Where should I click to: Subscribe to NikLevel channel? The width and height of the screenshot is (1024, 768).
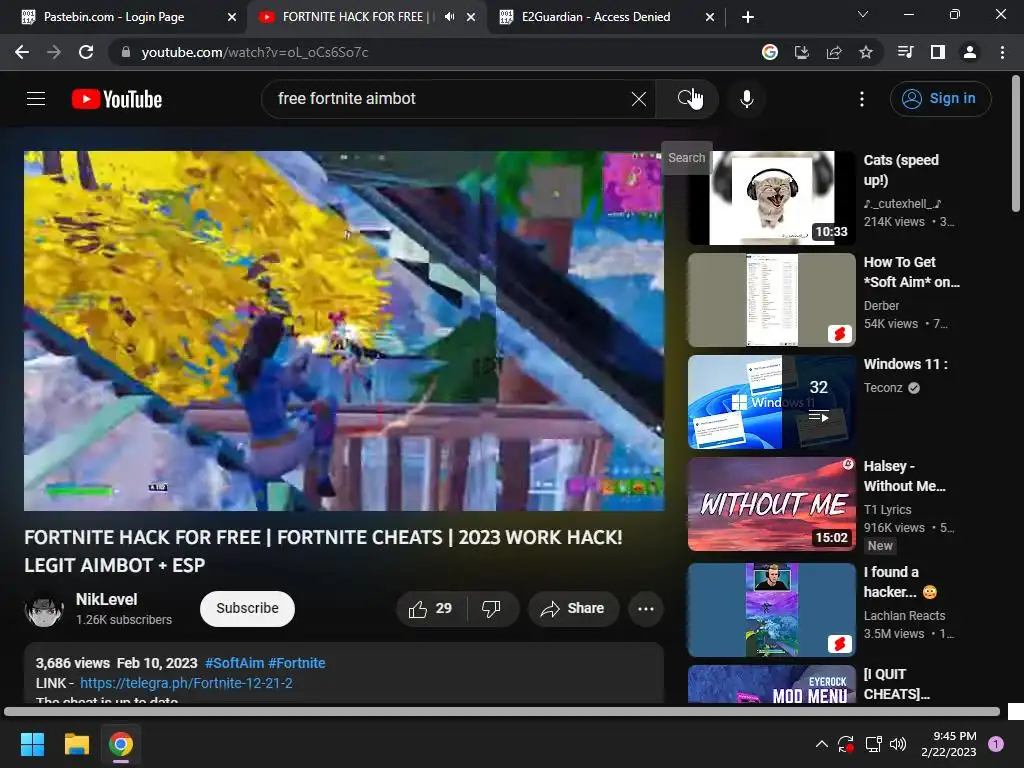pyautogui.click(x=247, y=609)
